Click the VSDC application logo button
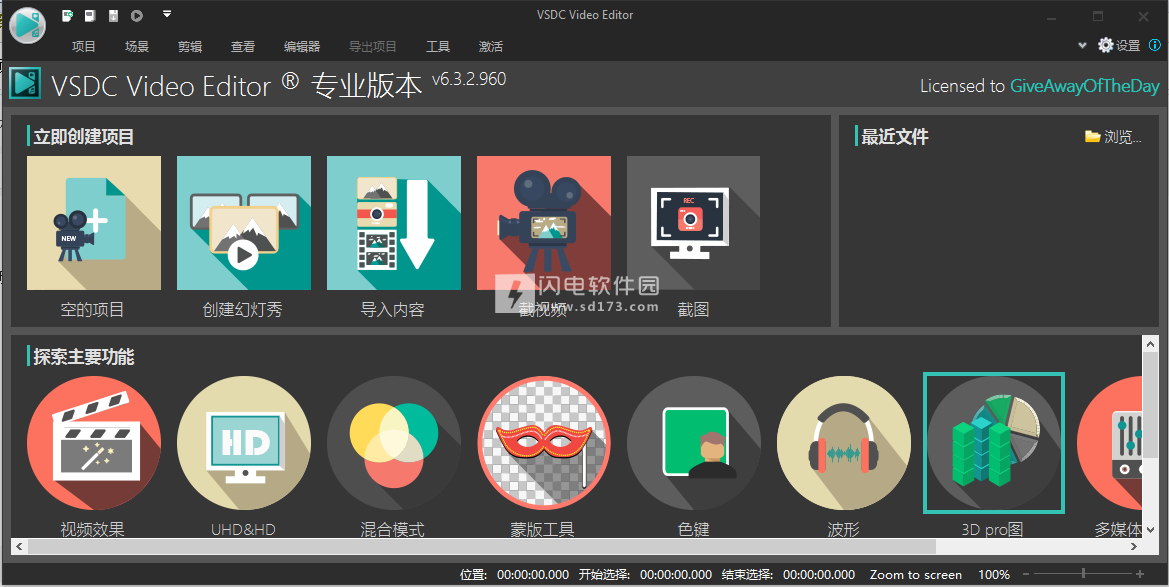This screenshot has width=1169, height=587. click(28, 25)
